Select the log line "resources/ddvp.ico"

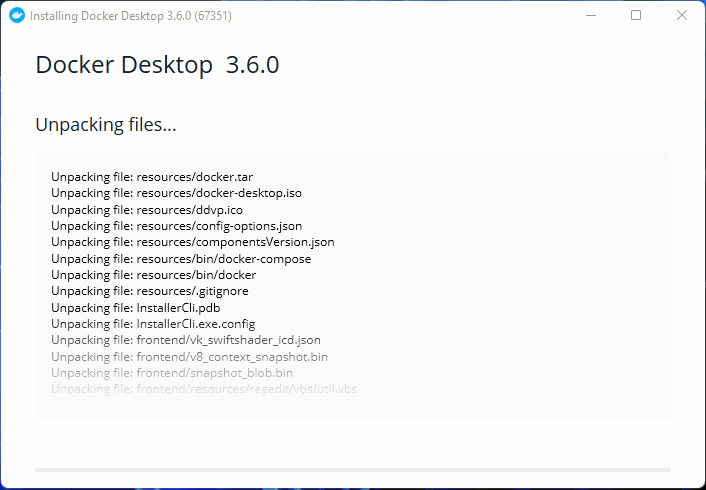(147, 210)
